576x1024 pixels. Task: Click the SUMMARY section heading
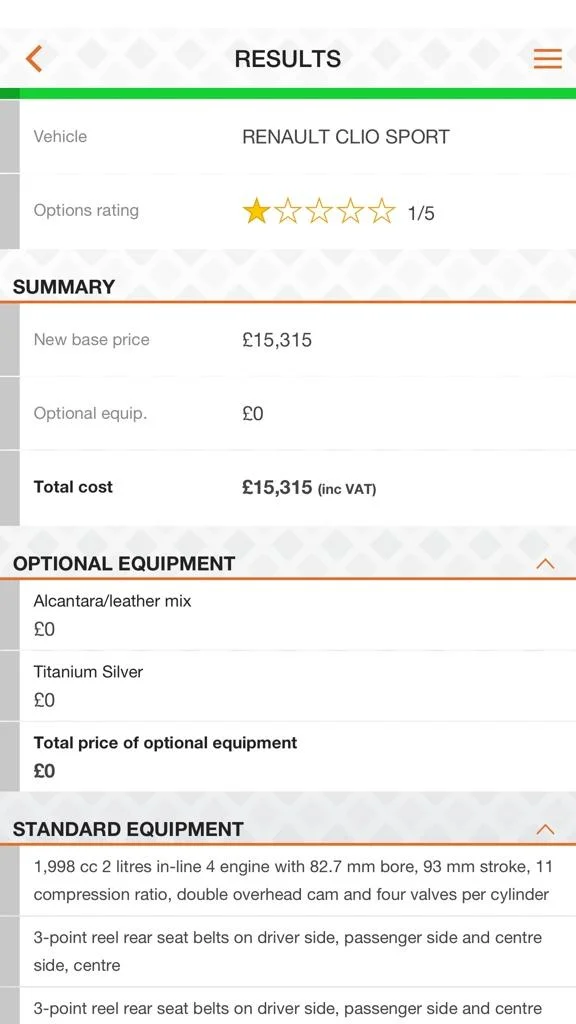[x=64, y=287]
